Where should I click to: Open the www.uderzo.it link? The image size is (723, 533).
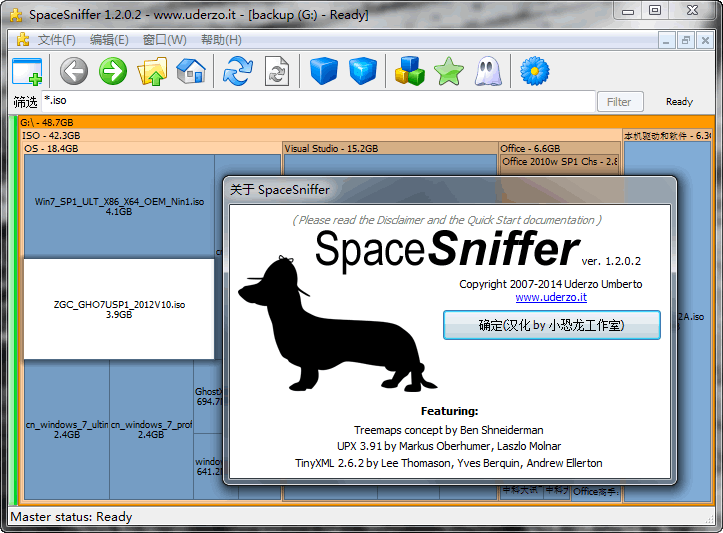(551, 297)
